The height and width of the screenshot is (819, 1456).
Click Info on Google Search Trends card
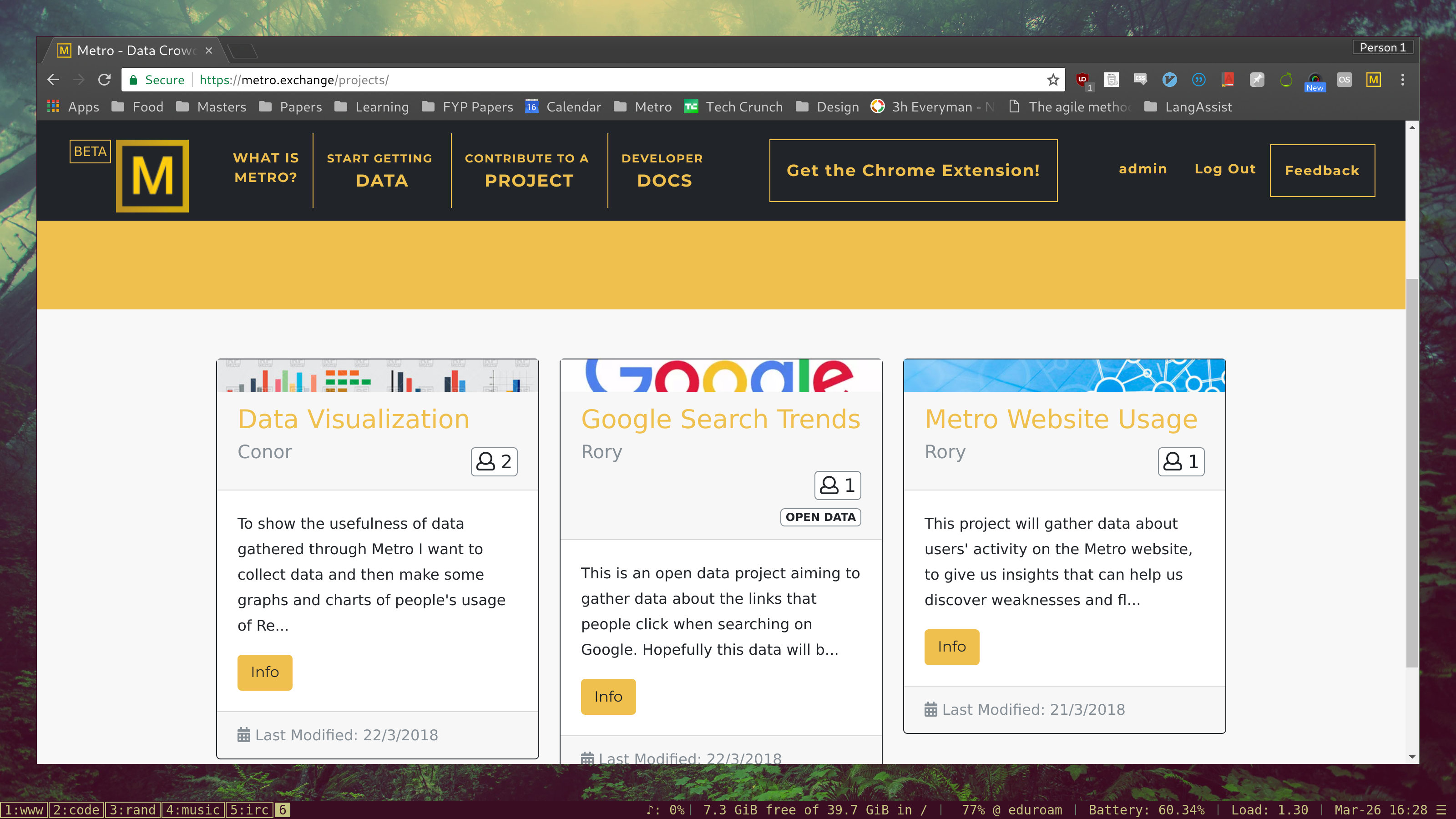(x=608, y=697)
